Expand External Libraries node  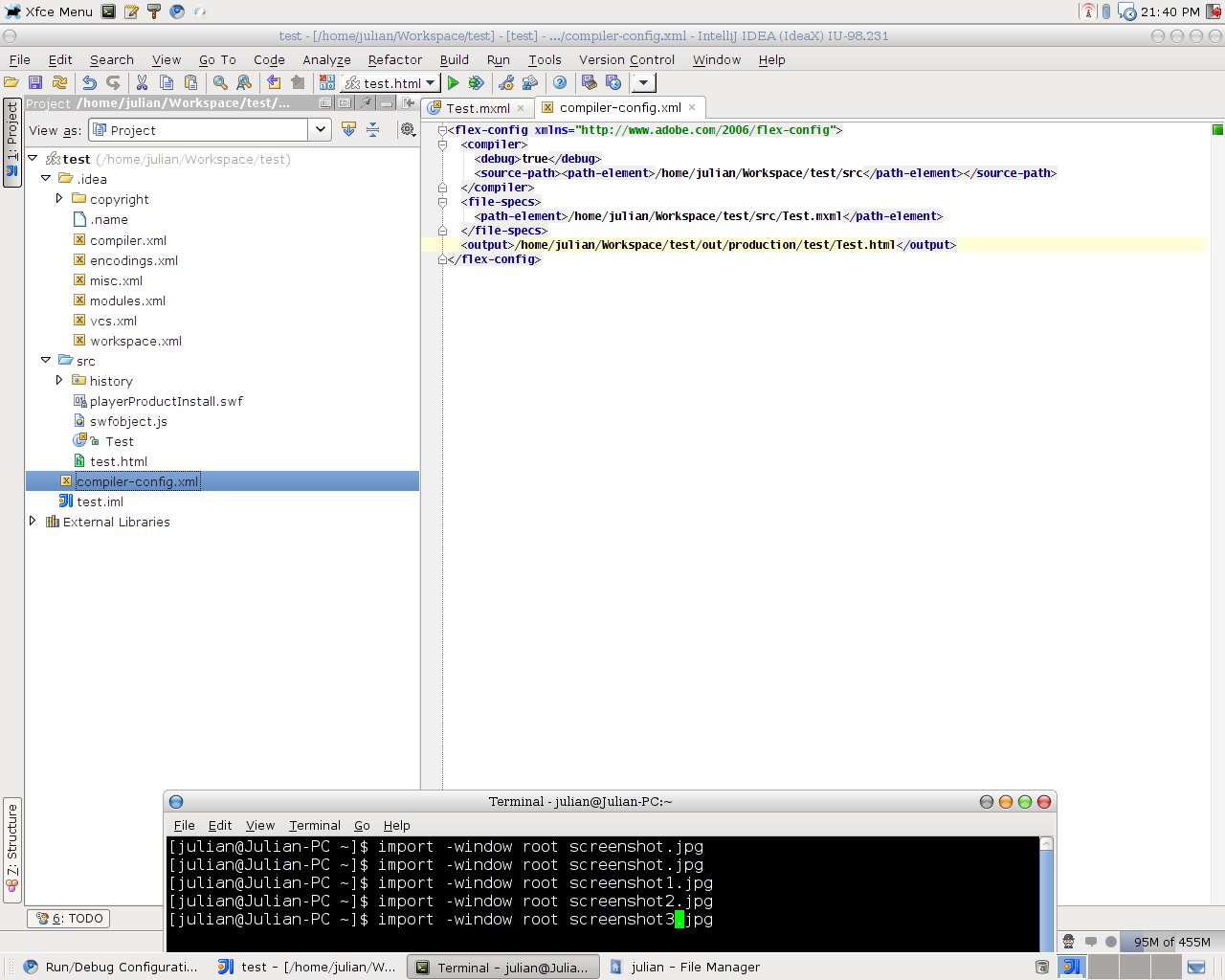click(33, 521)
